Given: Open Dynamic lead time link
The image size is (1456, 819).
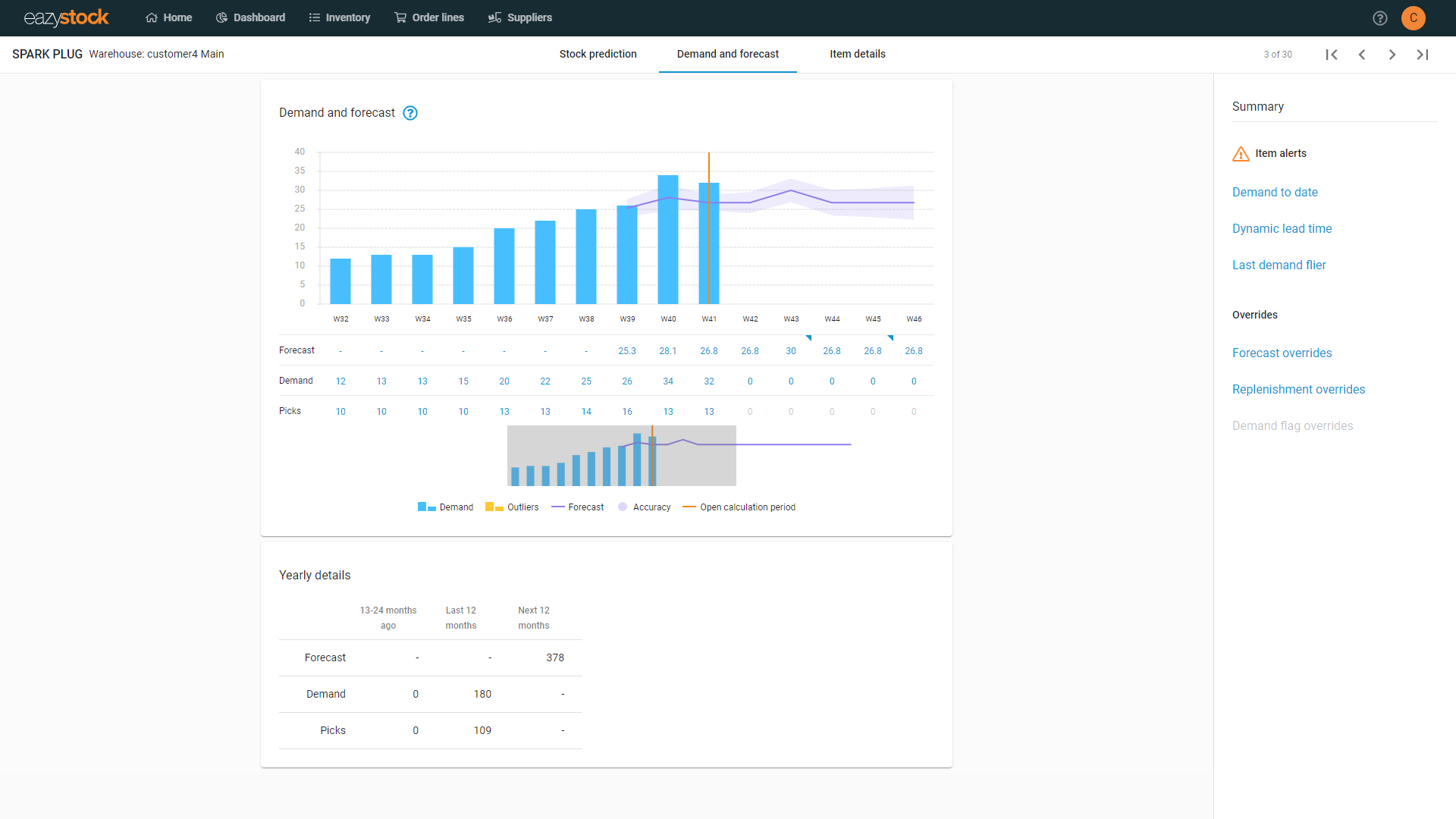Looking at the screenshot, I should click(1282, 228).
